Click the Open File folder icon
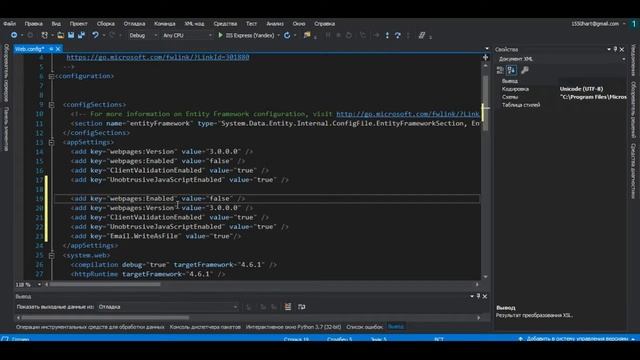This screenshot has width=640, height=360. click(60, 36)
